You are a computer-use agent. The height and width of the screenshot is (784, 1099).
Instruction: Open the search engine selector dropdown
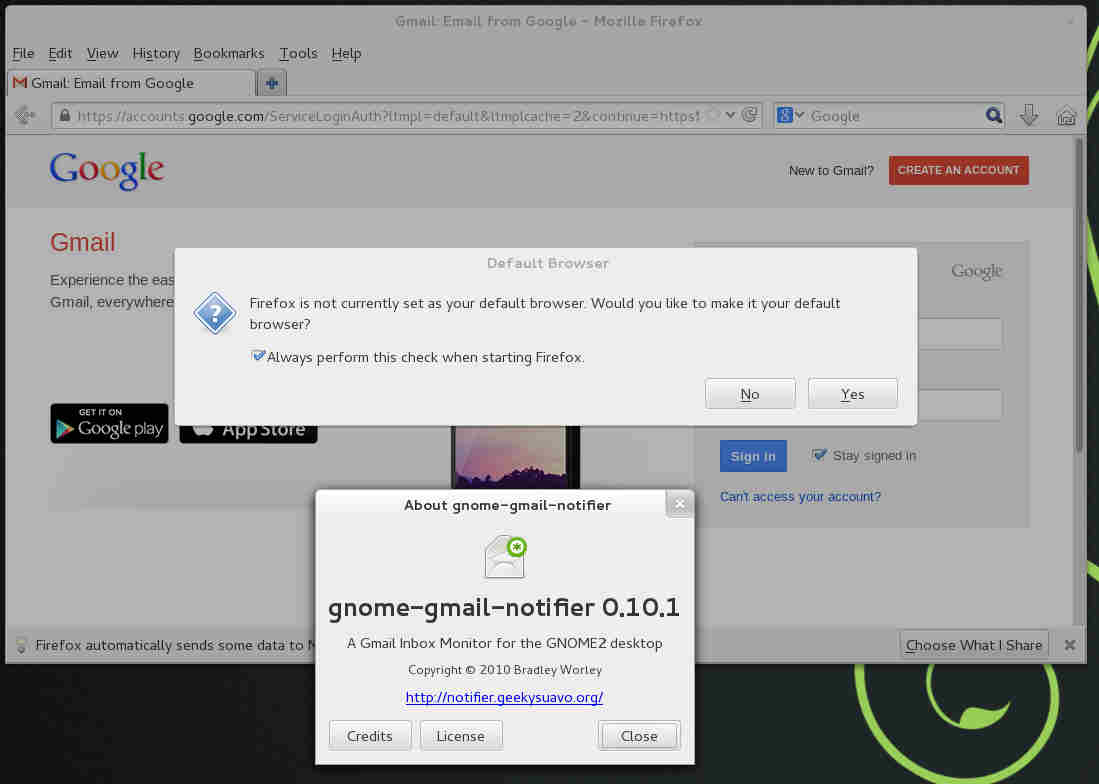[x=791, y=115]
